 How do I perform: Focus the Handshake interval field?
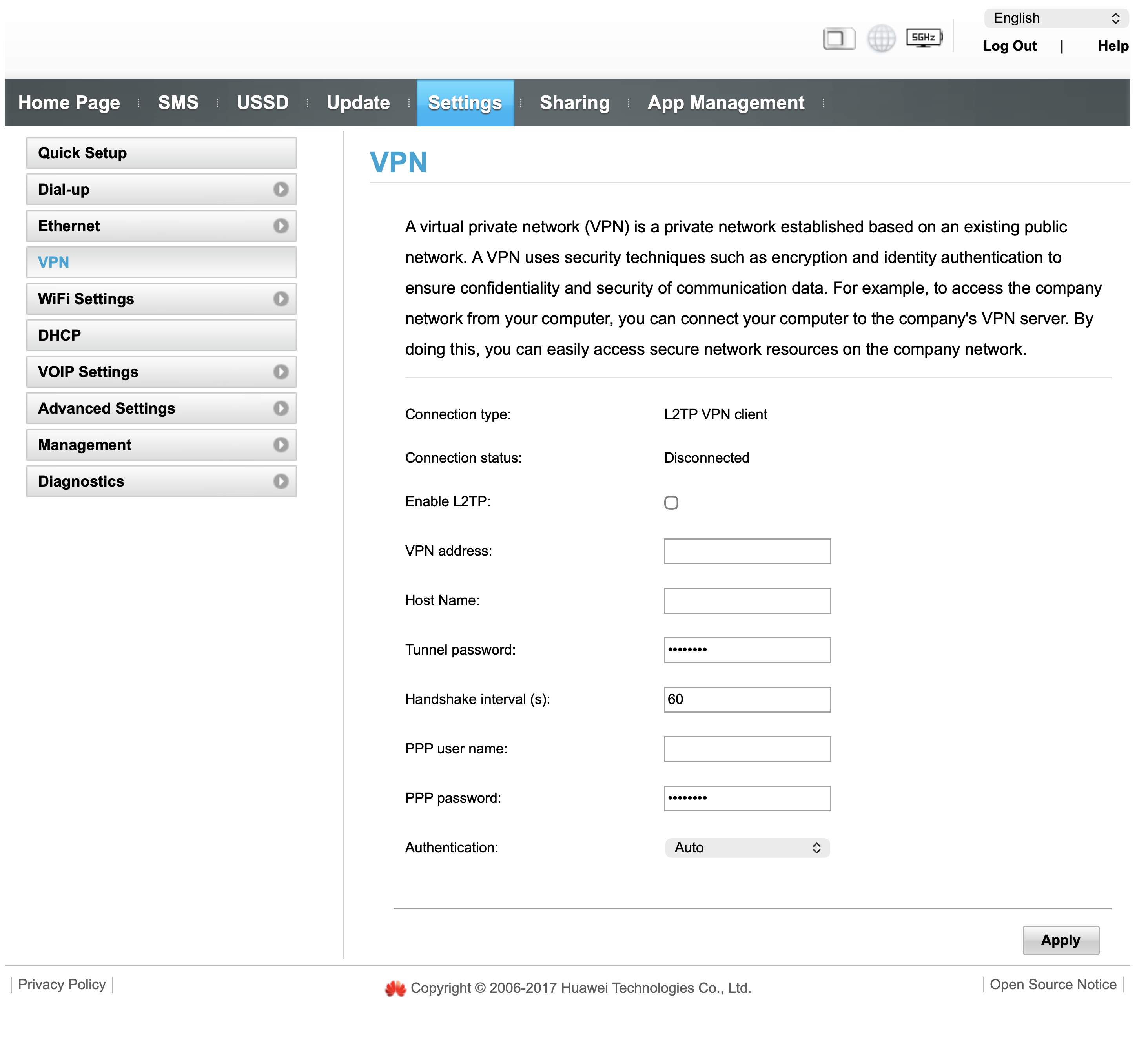(747, 700)
